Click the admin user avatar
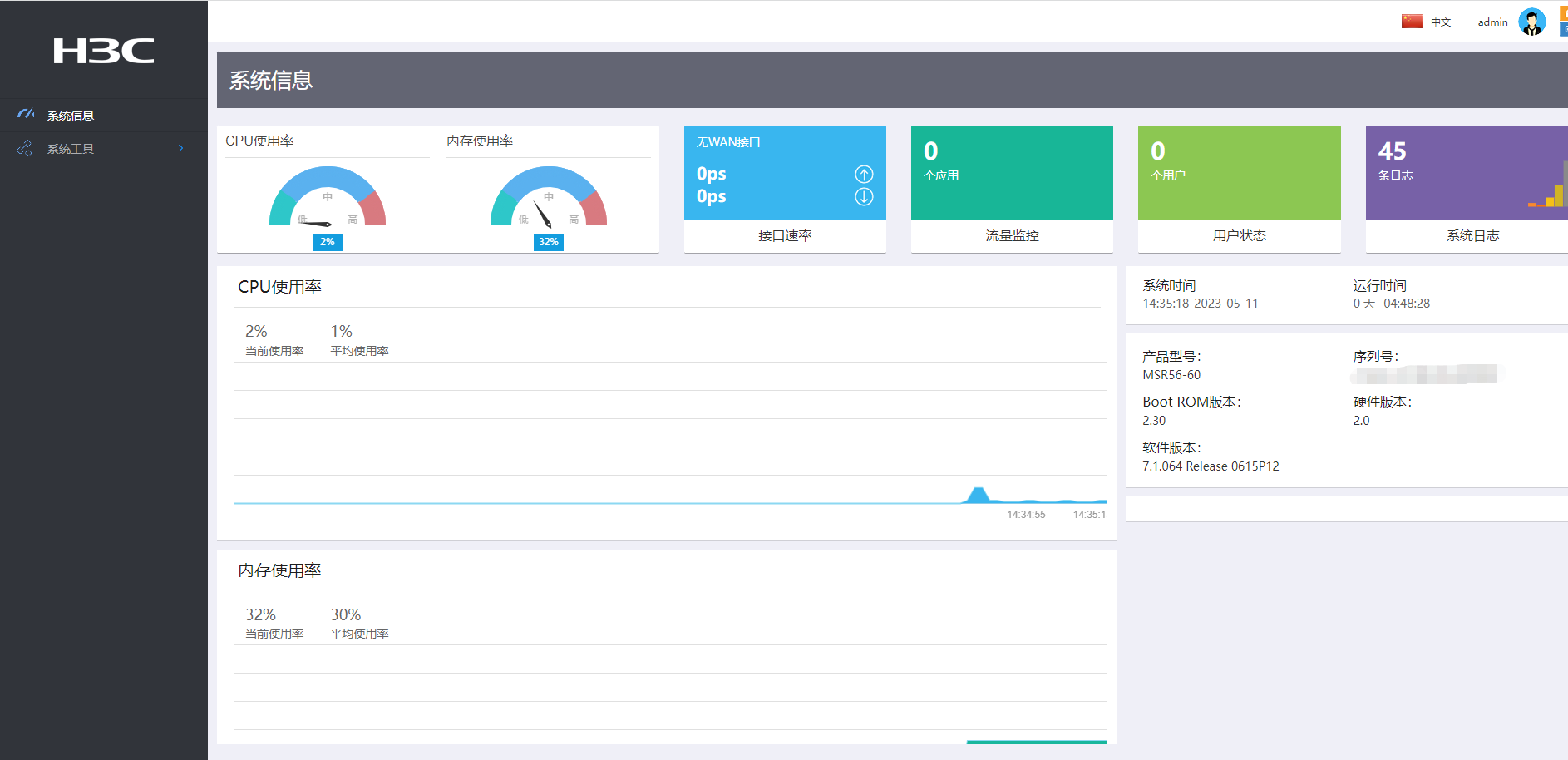 [x=1531, y=22]
